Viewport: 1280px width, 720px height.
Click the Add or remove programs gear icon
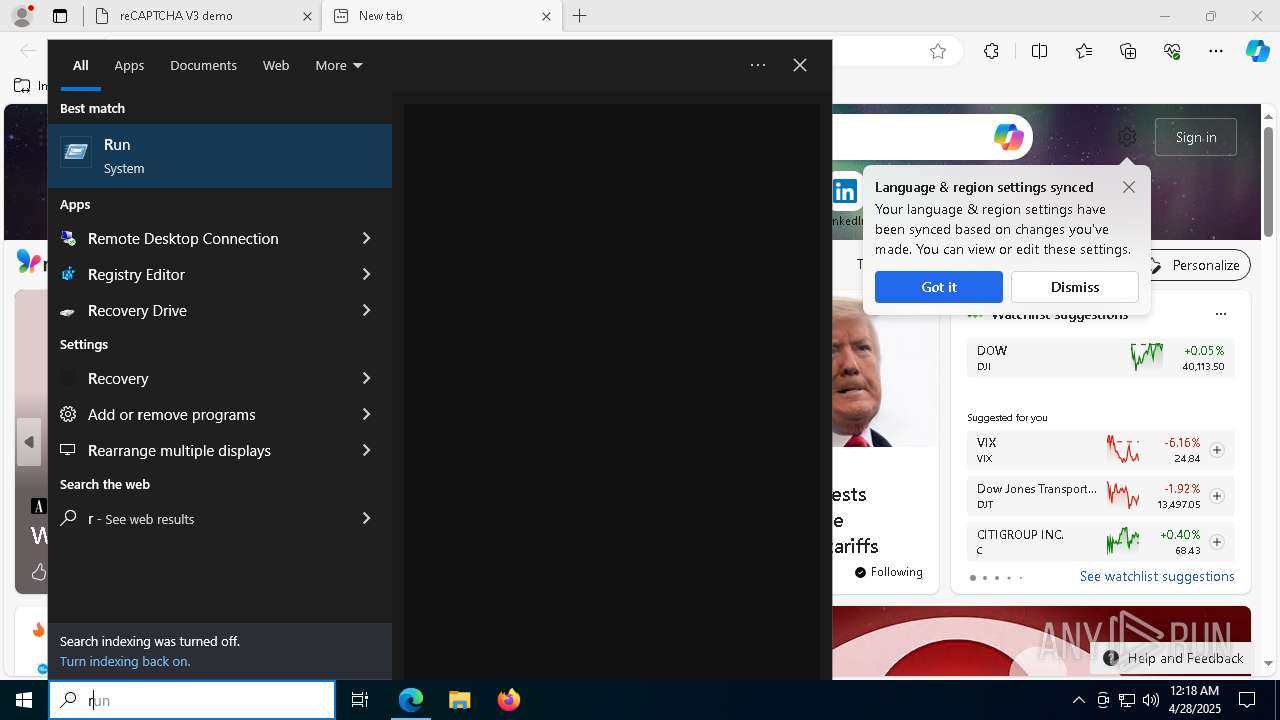pyautogui.click(x=68, y=414)
